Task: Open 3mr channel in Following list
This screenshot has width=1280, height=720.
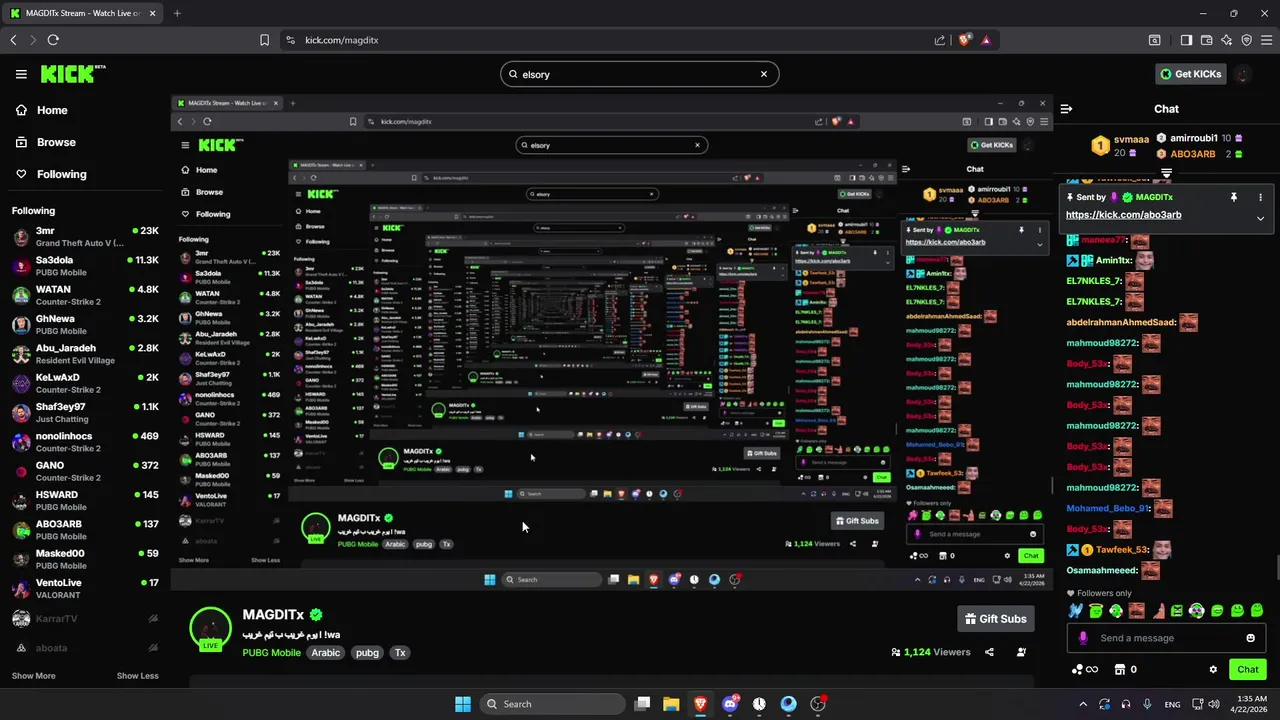Action: [x=85, y=236]
